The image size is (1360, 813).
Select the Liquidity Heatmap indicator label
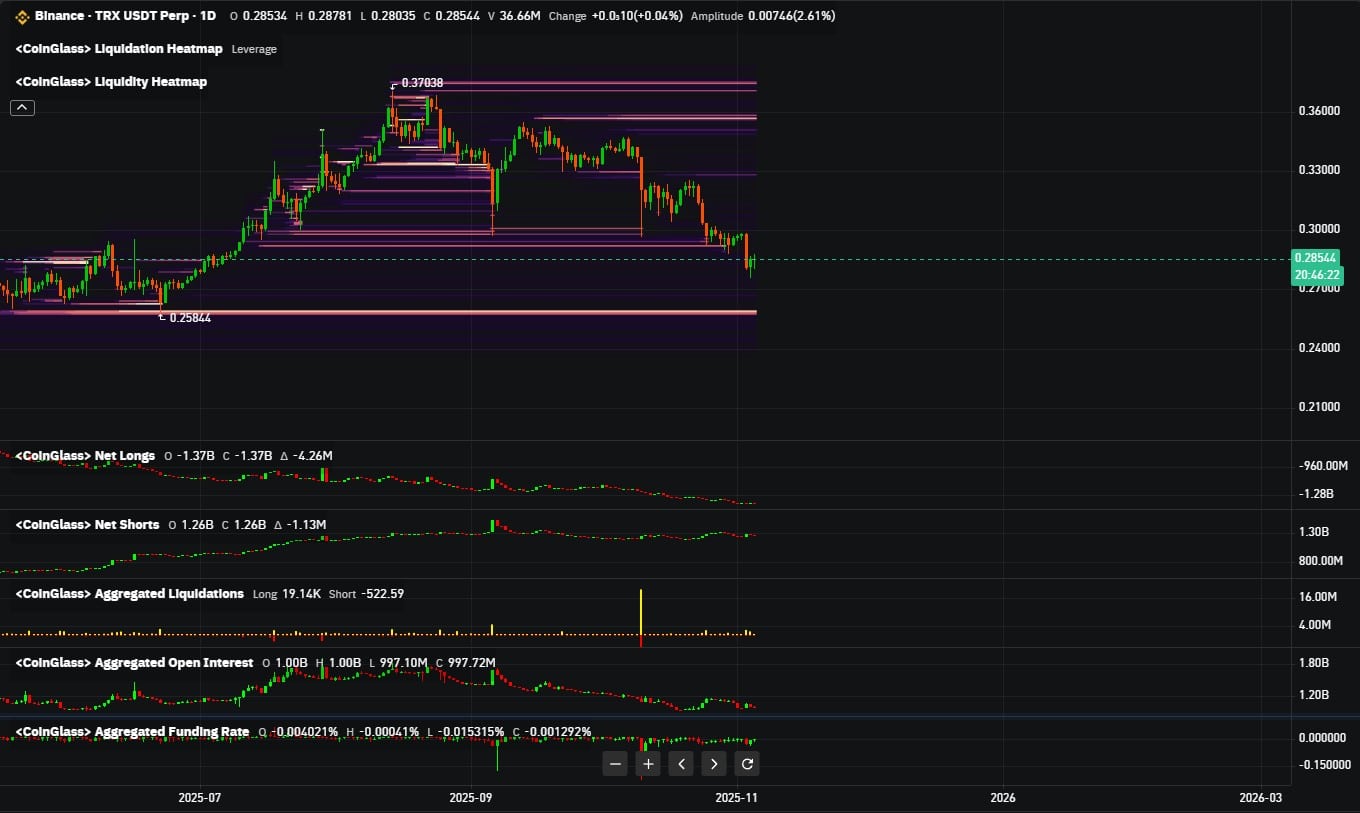[x=111, y=82]
